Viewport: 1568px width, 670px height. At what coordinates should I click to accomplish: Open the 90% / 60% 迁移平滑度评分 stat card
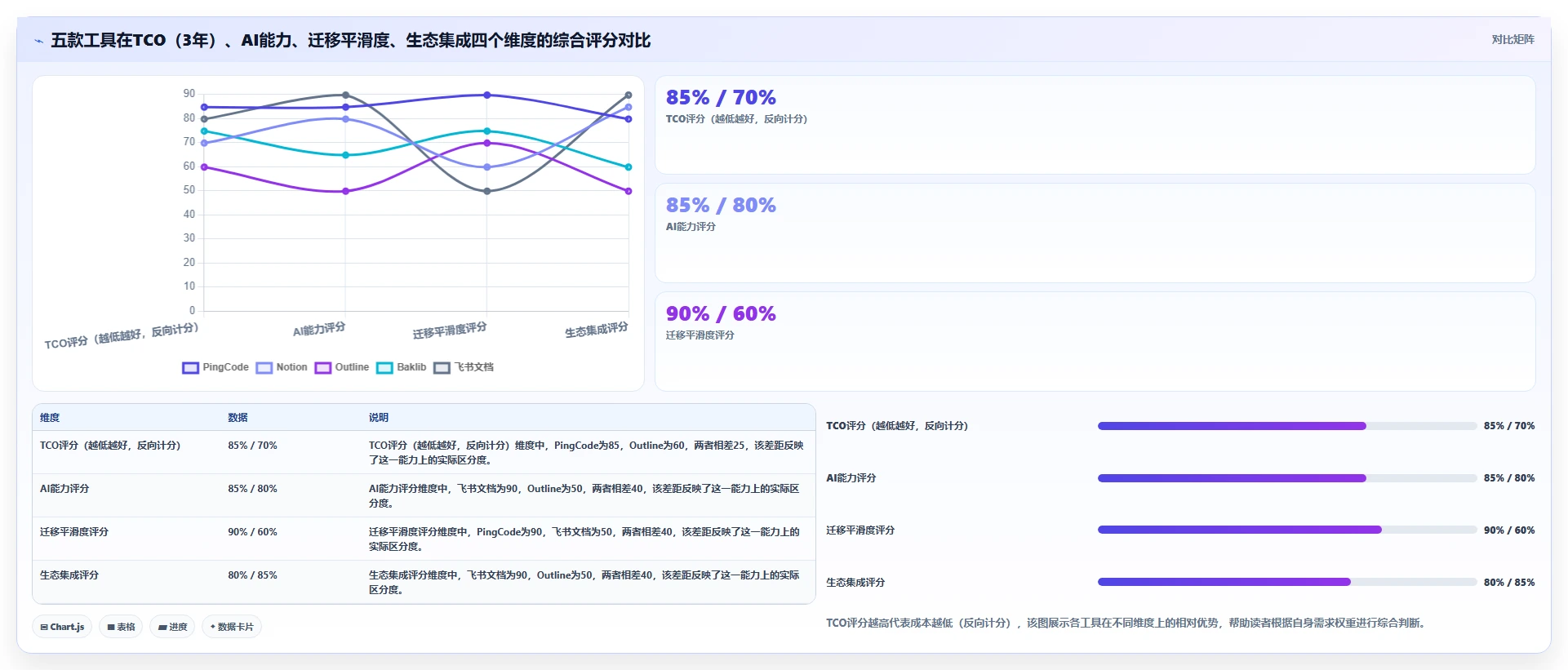pos(1095,341)
